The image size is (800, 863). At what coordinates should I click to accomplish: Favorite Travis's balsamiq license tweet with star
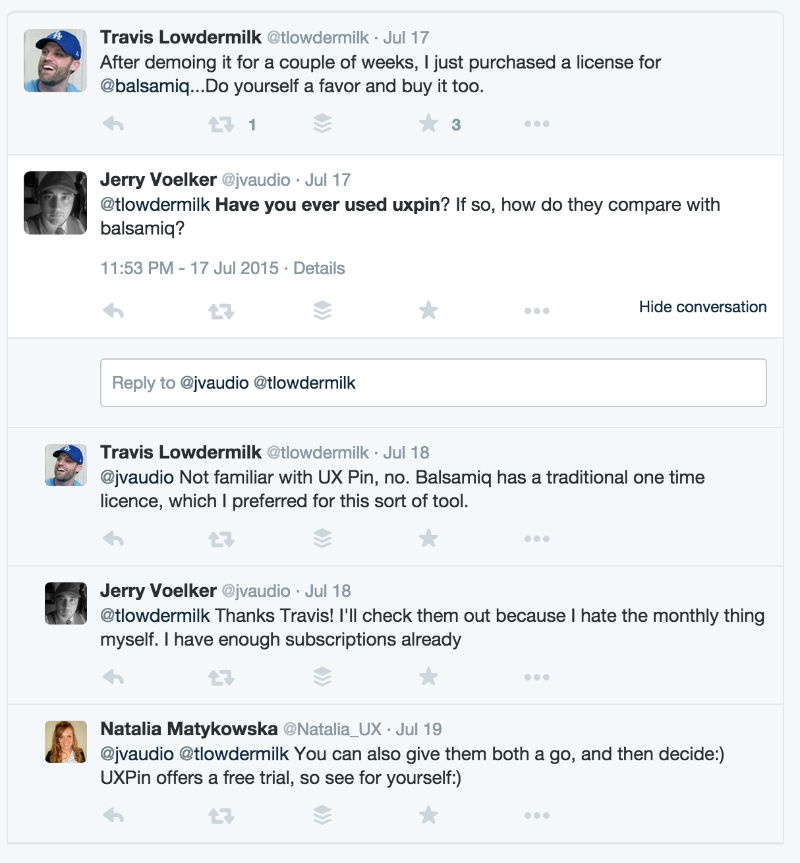[x=428, y=124]
